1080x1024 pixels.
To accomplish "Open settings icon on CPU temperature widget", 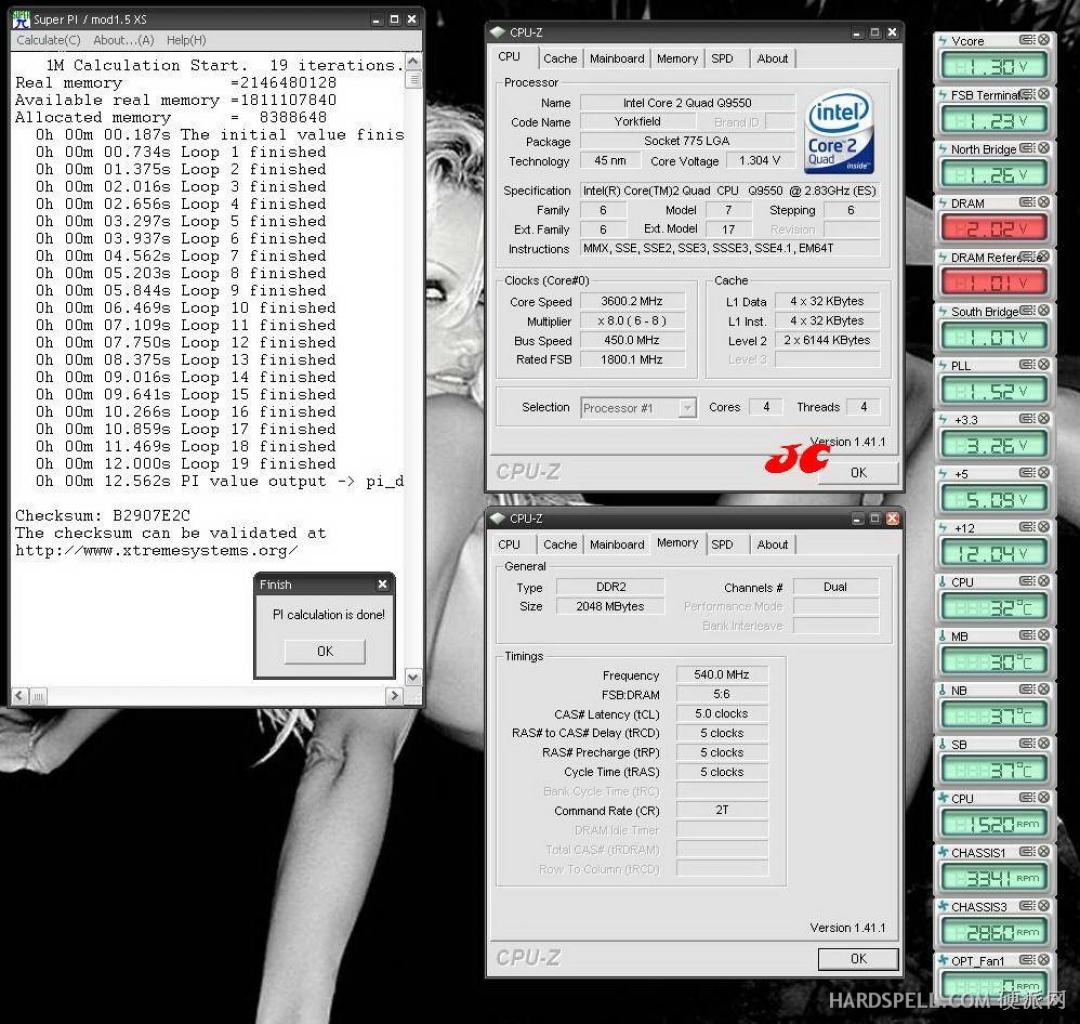I will tap(1027, 581).
